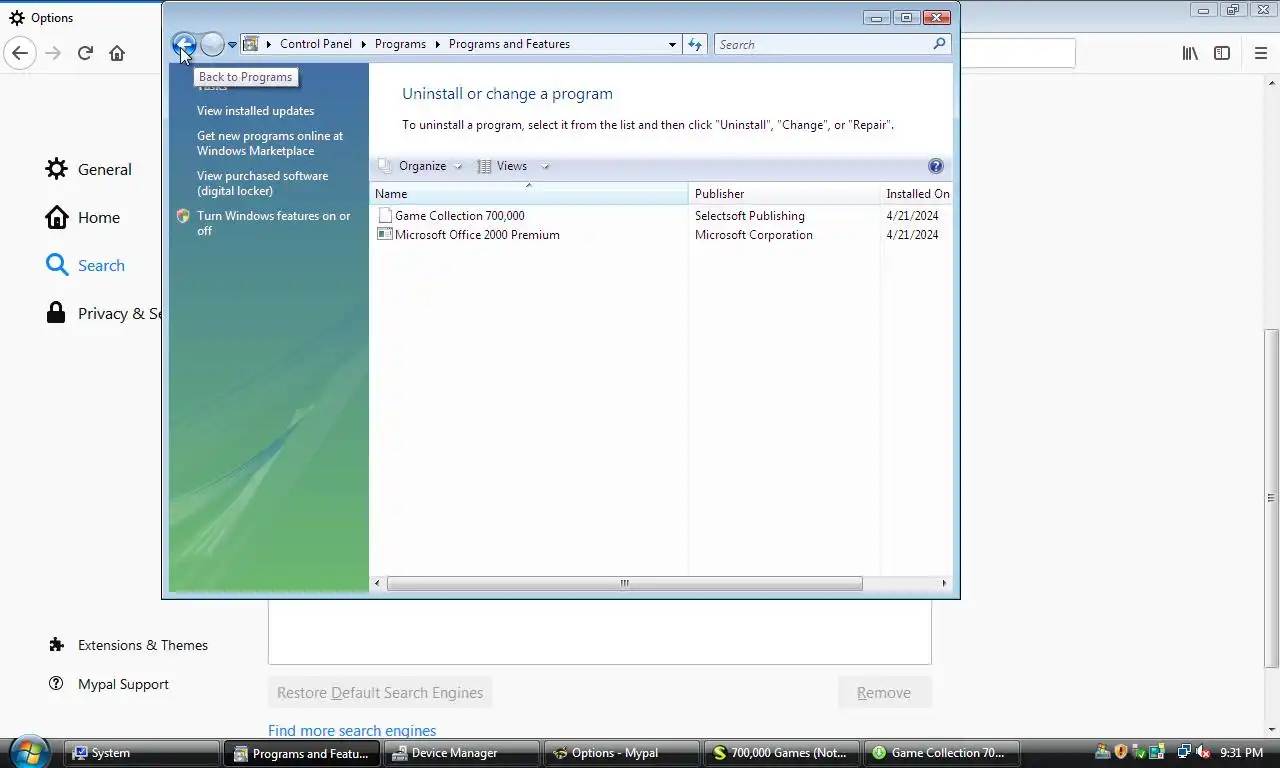The width and height of the screenshot is (1280, 768).
Task: Open Help with the blue question icon
Action: 936,166
